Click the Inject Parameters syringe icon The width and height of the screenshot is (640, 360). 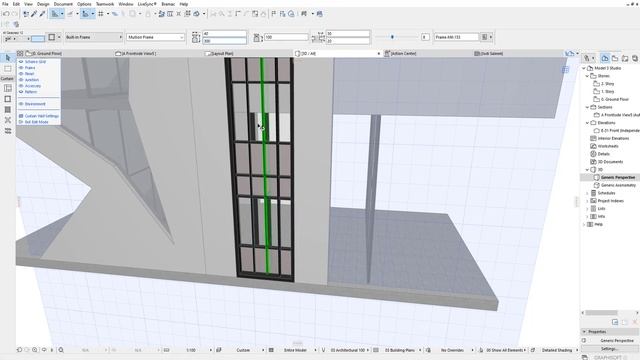click(x=42, y=14)
